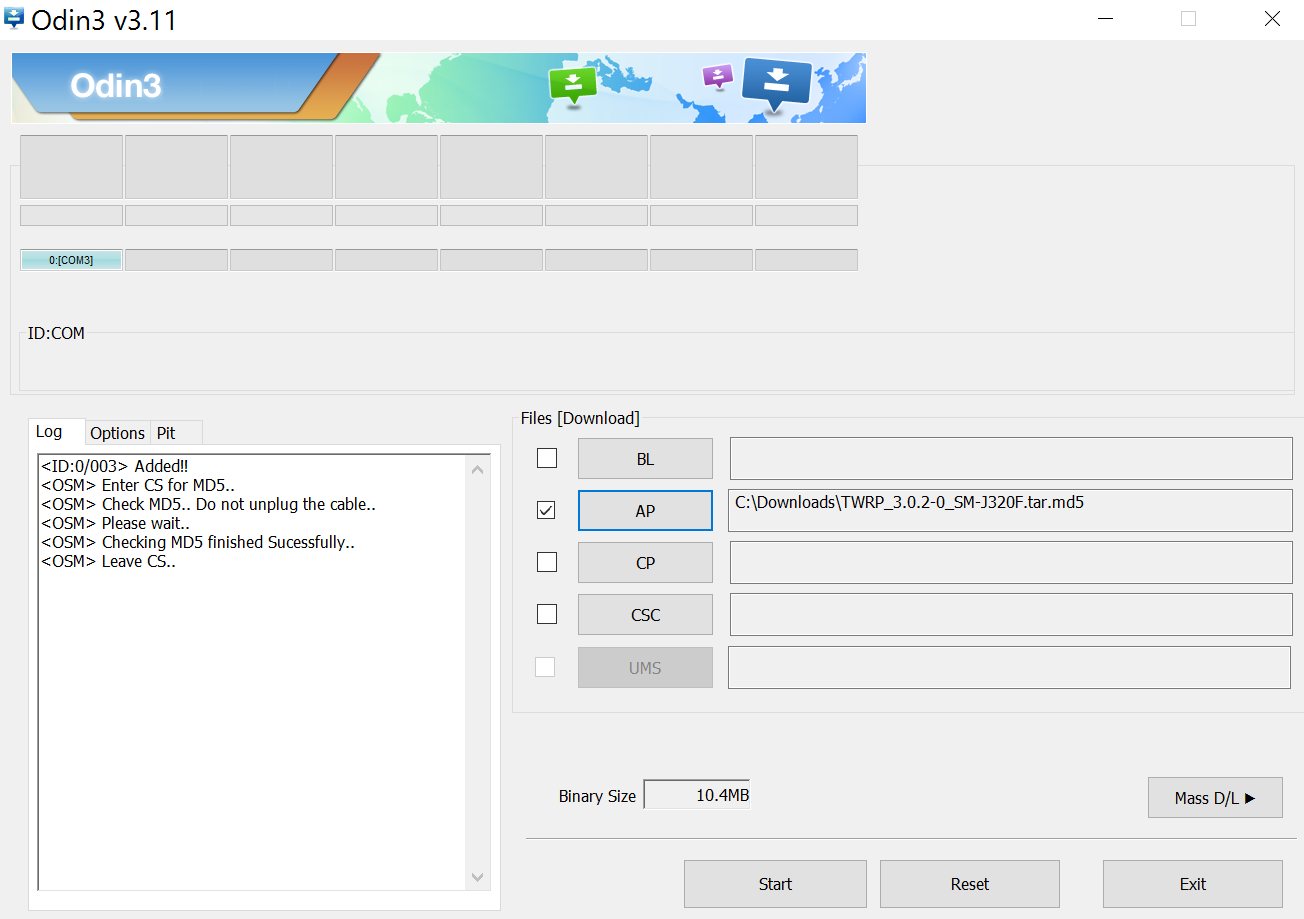
Task: Click the 'Files [Download]' group label
Action: click(x=580, y=418)
